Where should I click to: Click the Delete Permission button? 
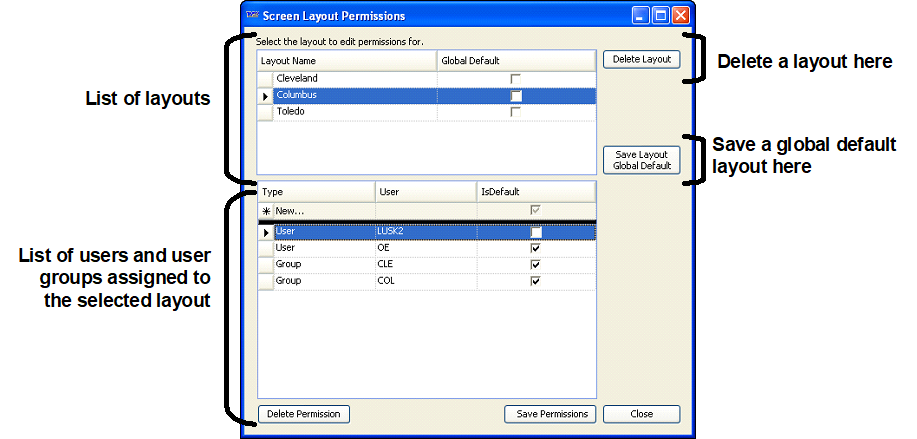click(x=304, y=414)
